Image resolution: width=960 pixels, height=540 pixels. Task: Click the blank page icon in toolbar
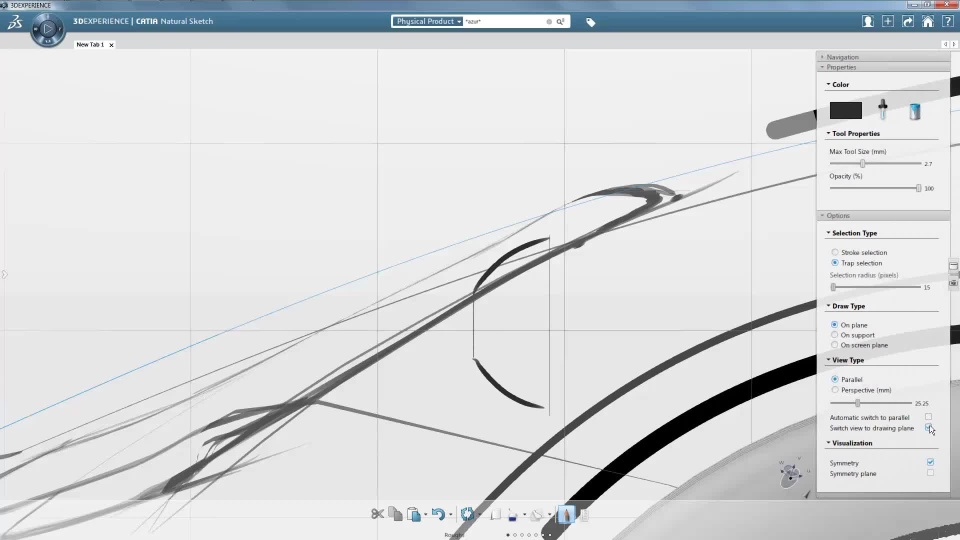pyautogui.click(x=495, y=514)
